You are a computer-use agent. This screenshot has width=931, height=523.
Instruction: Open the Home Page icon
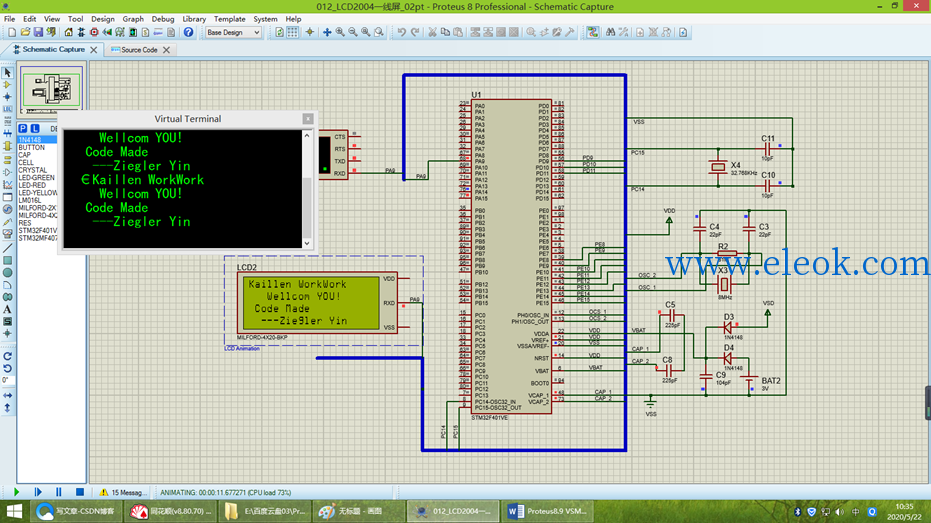pos(68,32)
